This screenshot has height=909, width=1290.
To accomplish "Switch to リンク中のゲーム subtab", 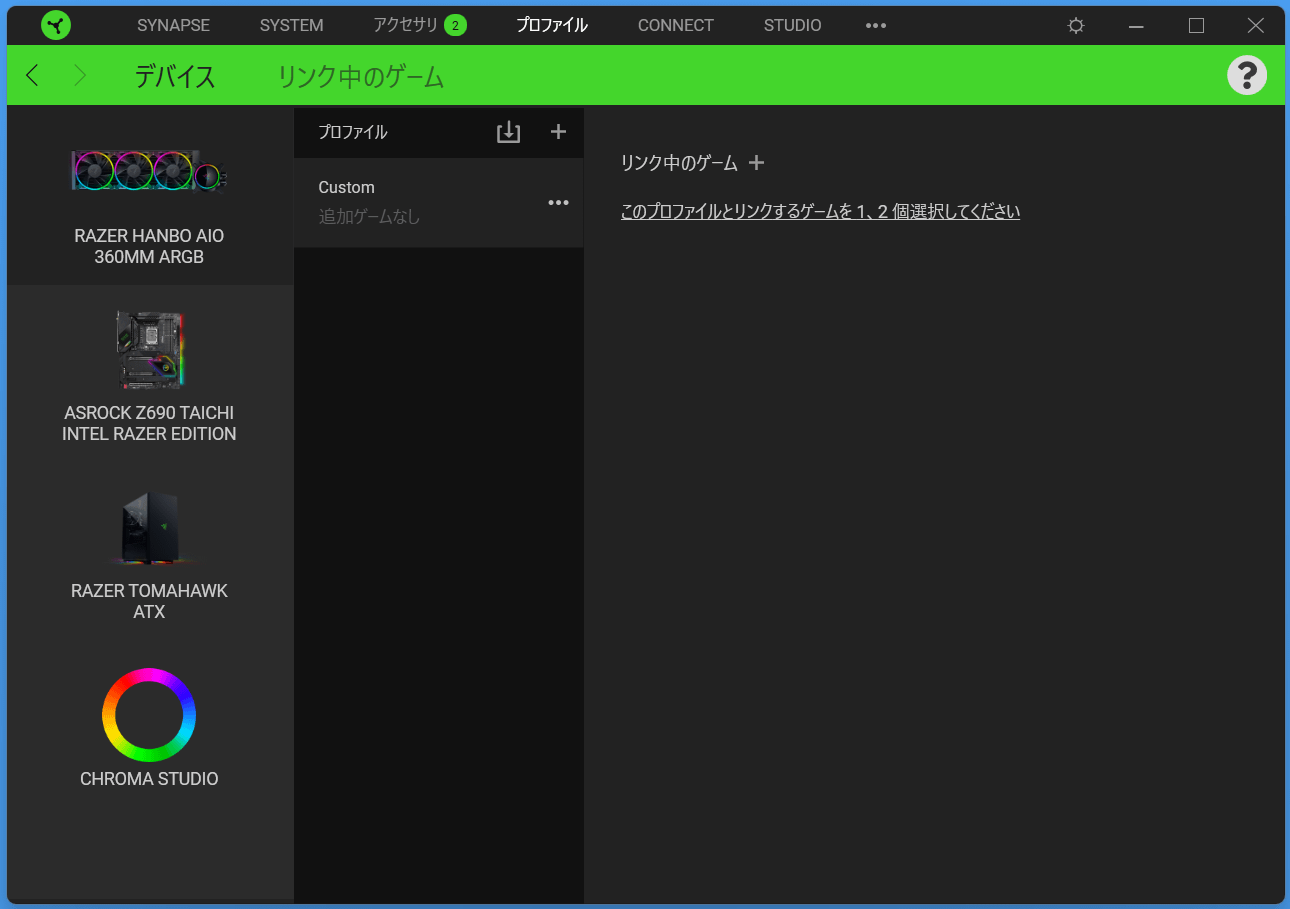I will [360, 76].
